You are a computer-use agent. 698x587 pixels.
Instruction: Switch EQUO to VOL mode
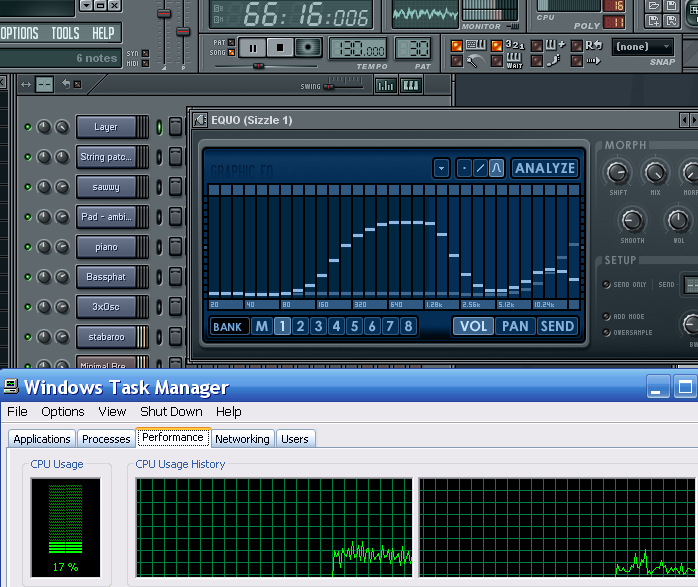click(473, 326)
